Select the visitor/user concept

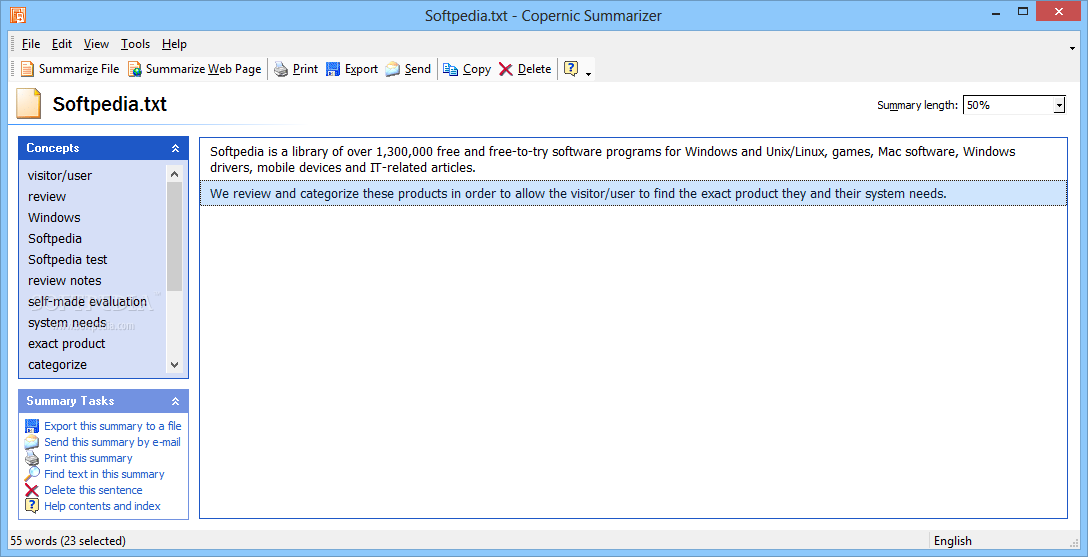pyautogui.click(x=60, y=175)
